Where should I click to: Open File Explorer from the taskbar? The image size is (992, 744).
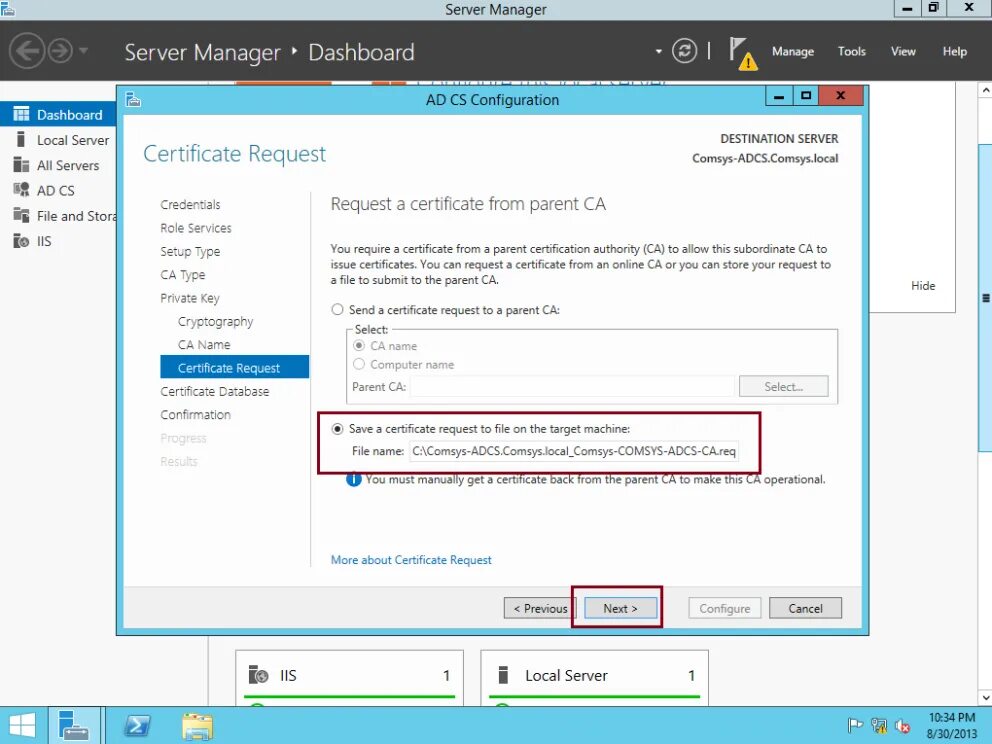pyautogui.click(x=197, y=726)
